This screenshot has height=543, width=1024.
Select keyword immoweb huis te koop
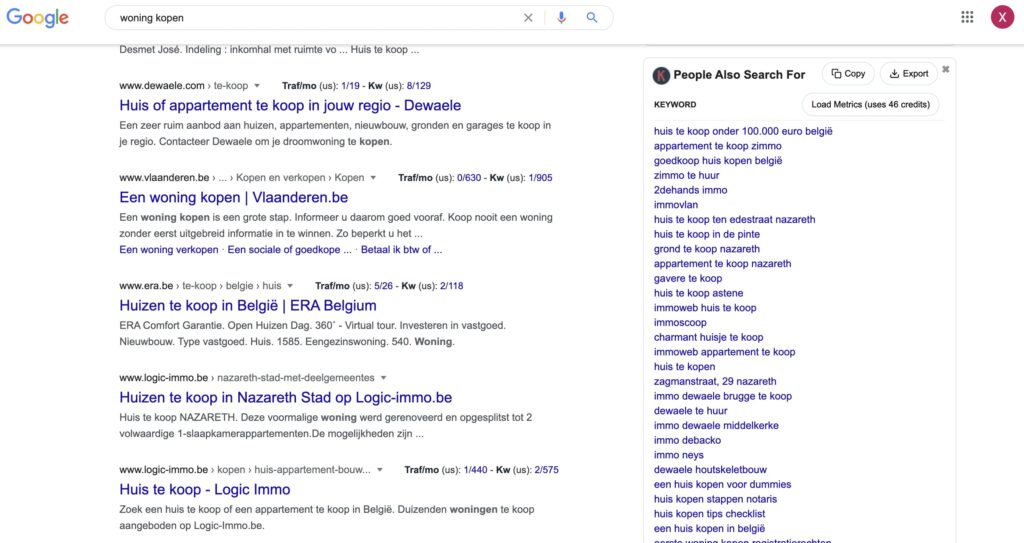coord(705,308)
